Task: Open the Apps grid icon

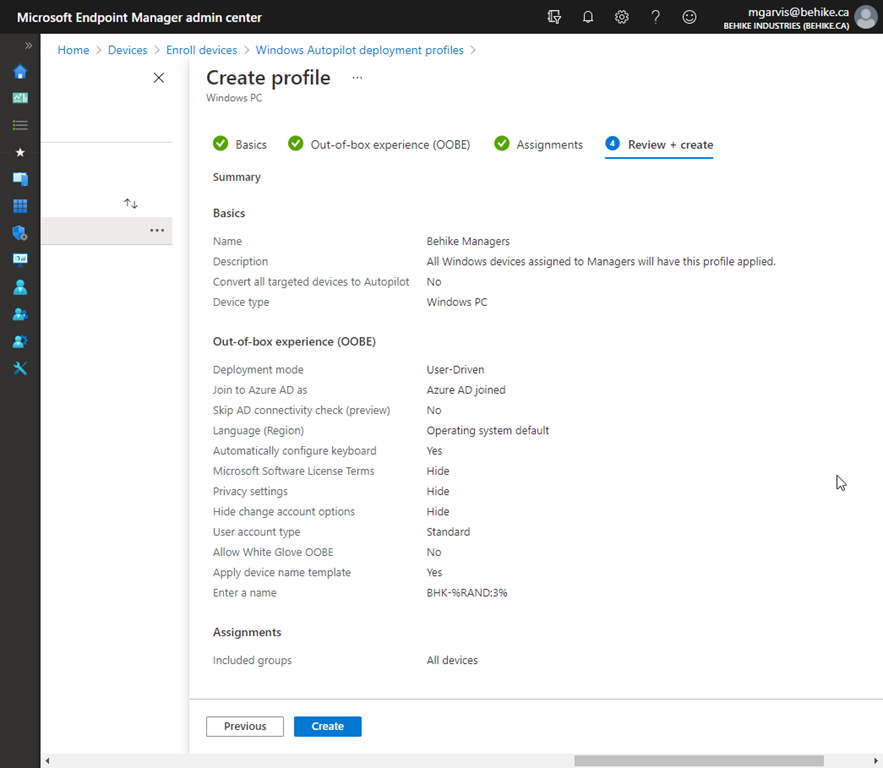Action: (19, 205)
